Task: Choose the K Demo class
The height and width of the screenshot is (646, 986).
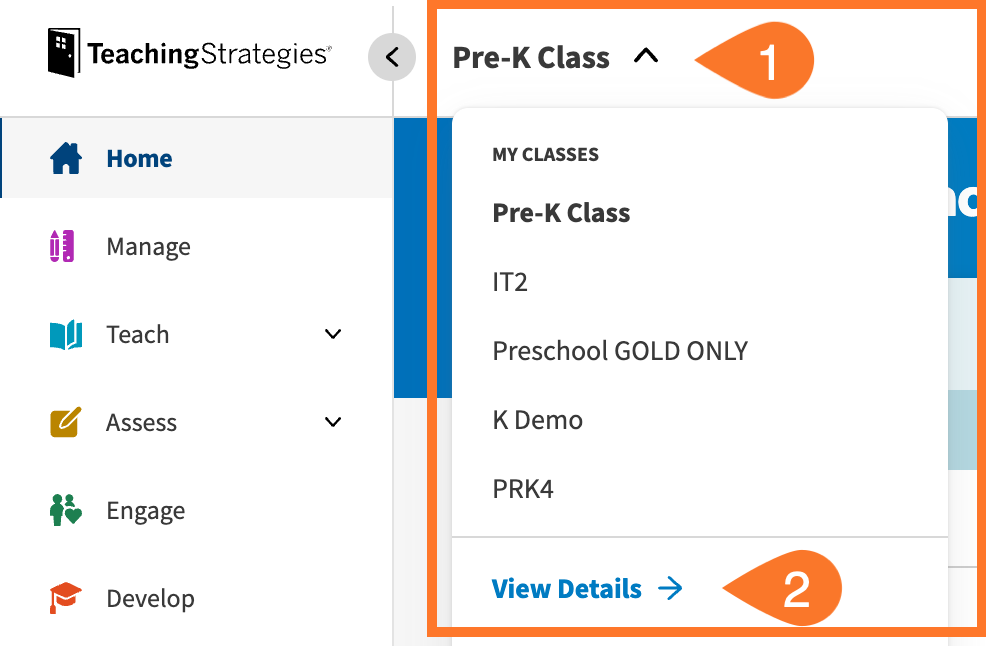Action: (x=538, y=420)
